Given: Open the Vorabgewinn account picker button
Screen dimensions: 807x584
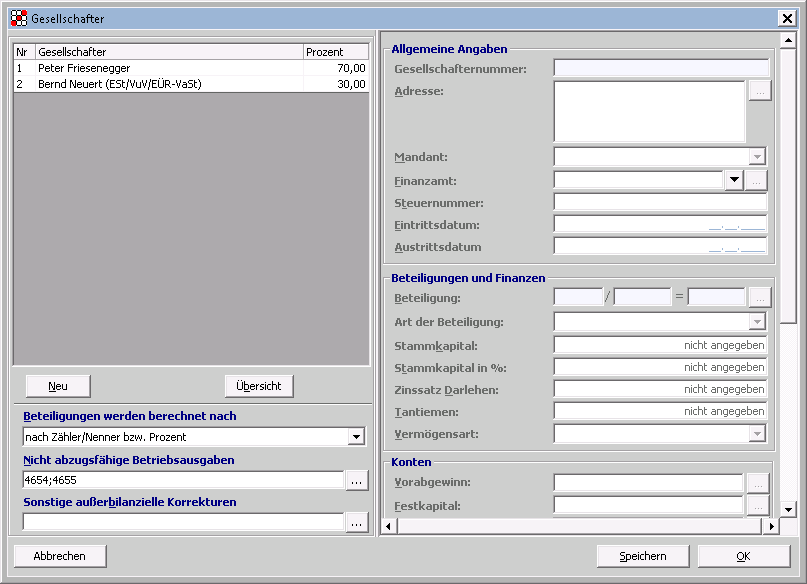Looking at the screenshot, I should click(x=758, y=483).
